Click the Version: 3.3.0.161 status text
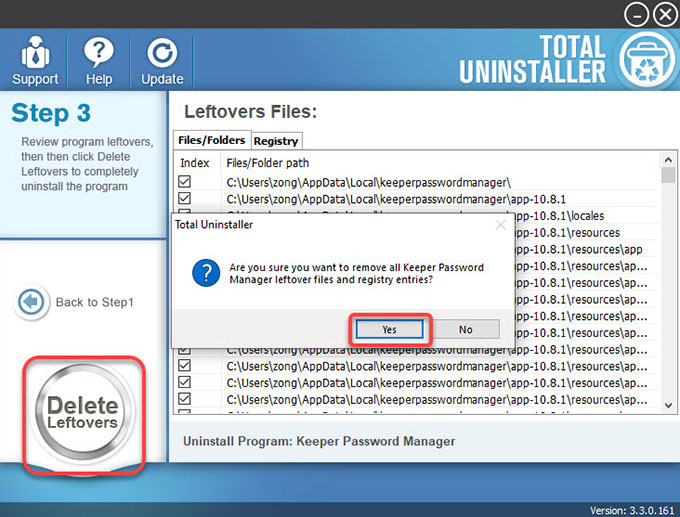Image resolution: width=680 pixels, height=517 pixels. coord(632,510)
